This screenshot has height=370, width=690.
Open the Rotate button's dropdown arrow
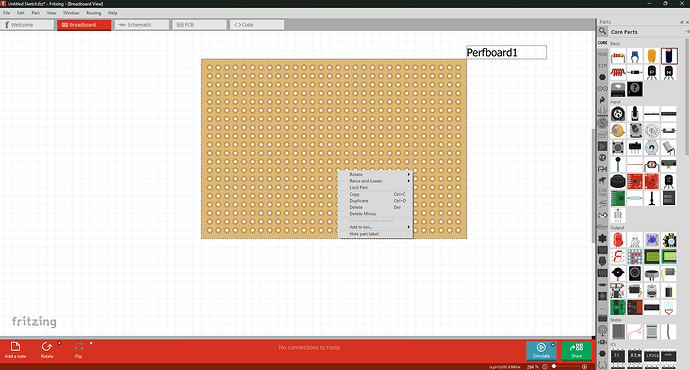59,343
